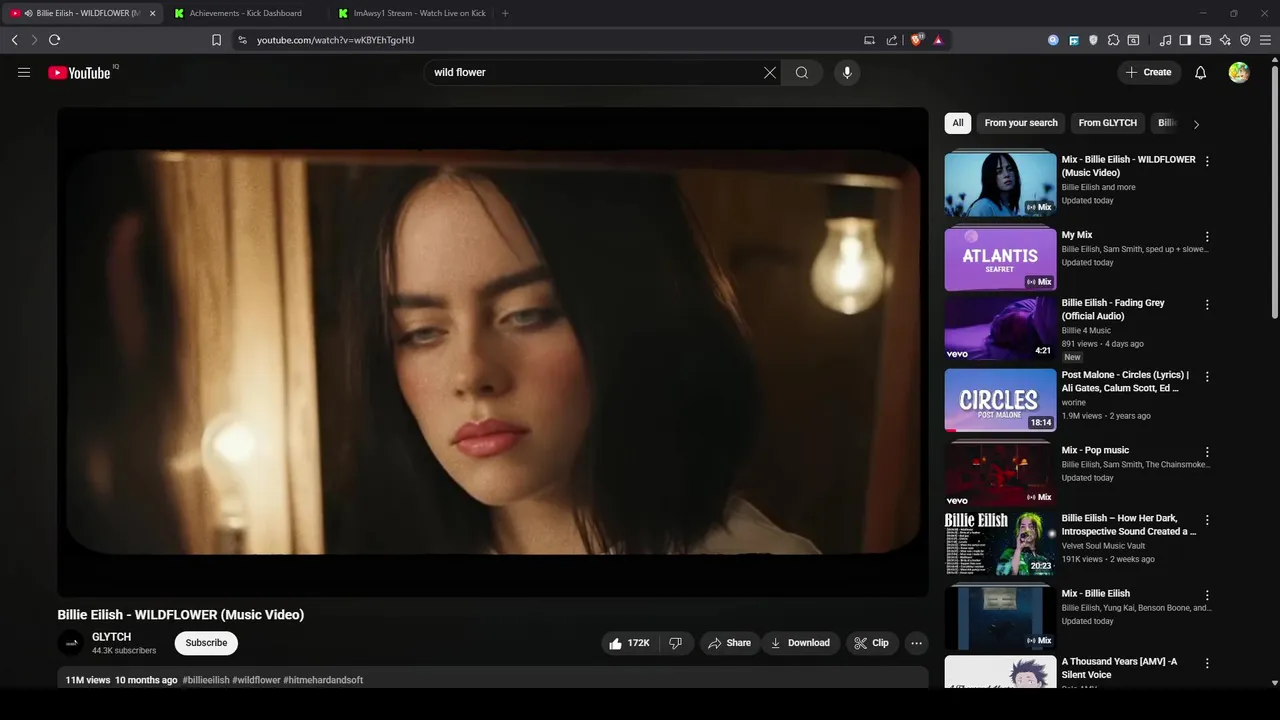
Task: Open the Create menu
Action: coord(1148,72)
